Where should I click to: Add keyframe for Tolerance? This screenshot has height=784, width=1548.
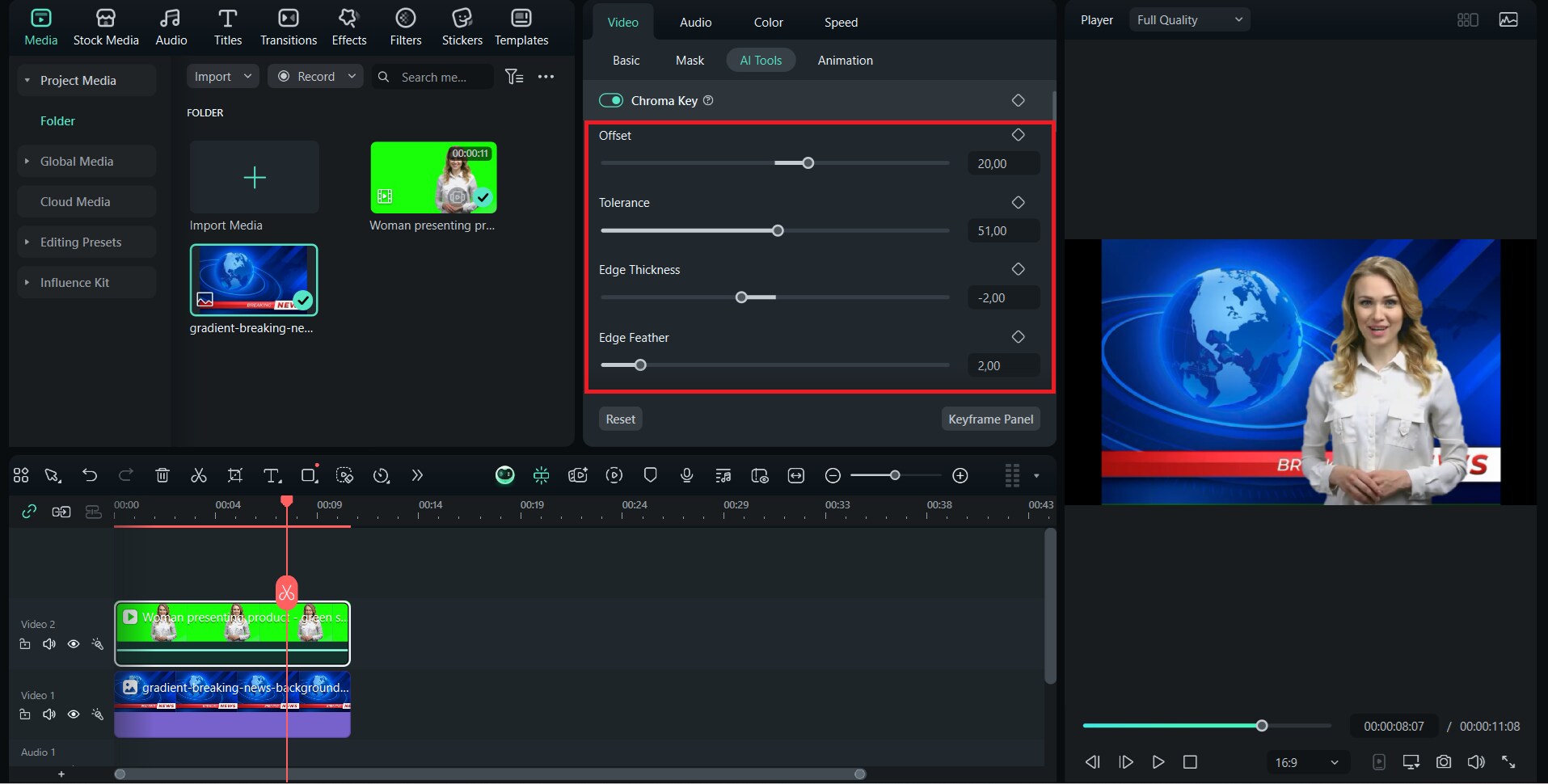pyautogui.click(x=1019, y=202)
